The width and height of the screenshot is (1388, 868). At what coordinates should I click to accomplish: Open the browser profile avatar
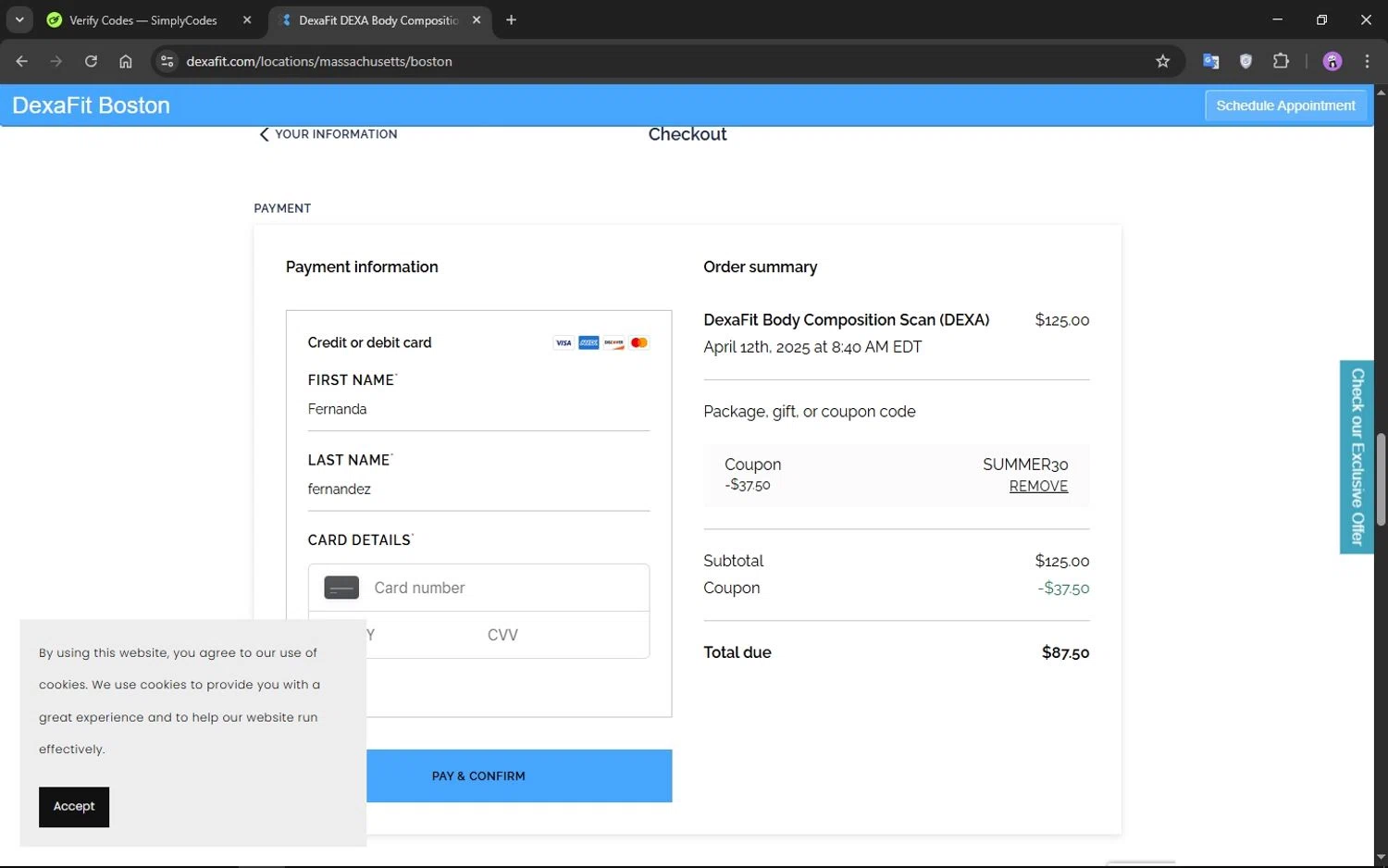[x=1332, y=61]
